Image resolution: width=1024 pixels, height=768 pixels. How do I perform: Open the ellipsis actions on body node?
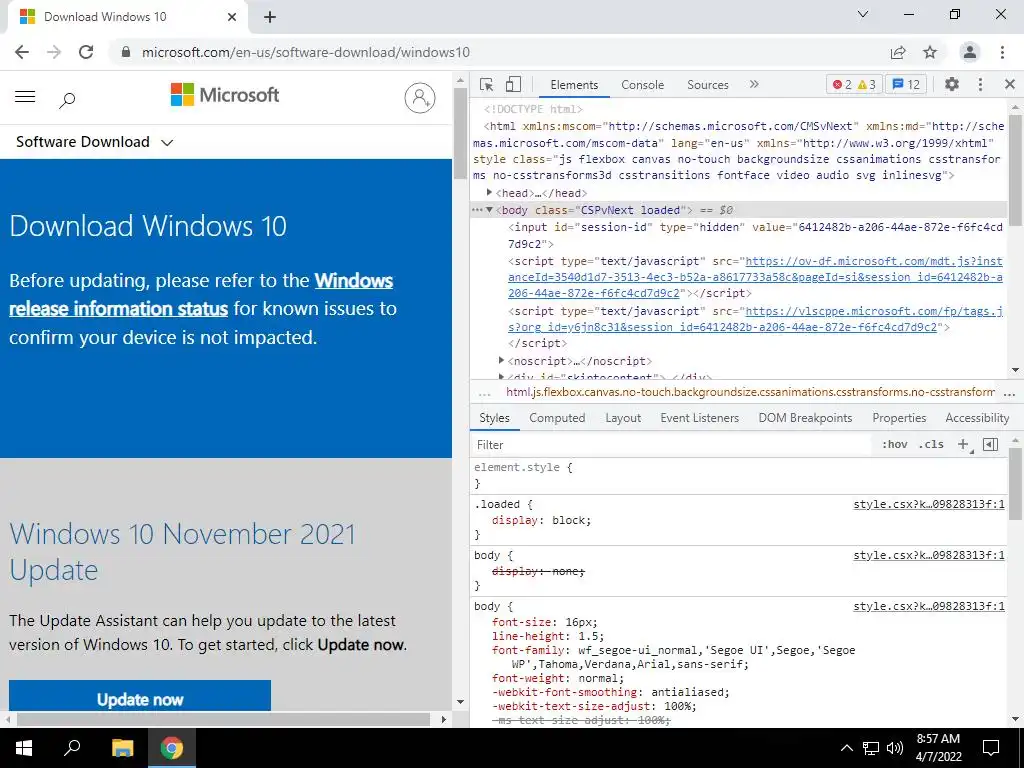(x=477, y=210)
